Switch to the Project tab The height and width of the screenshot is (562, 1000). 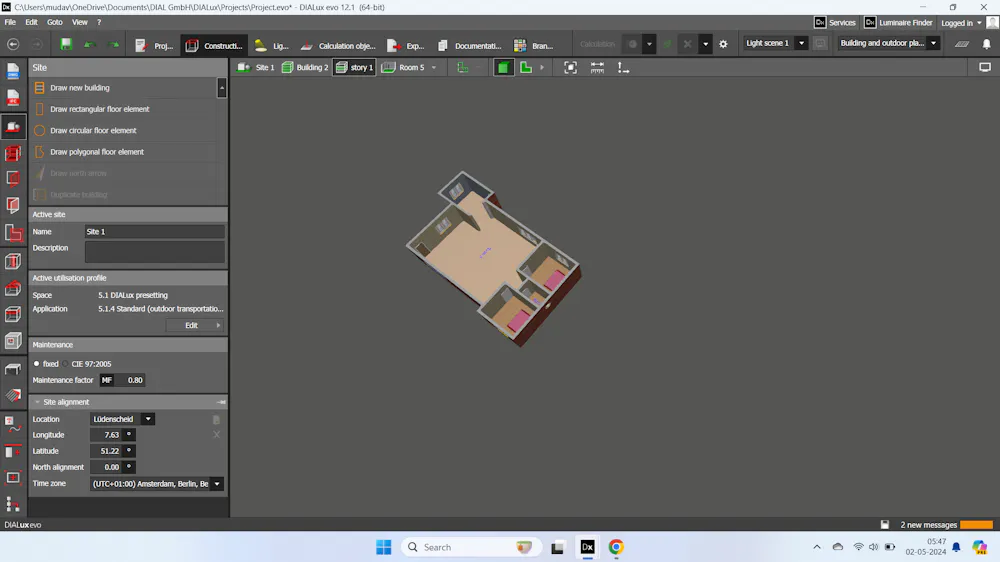tap(154, 45)
